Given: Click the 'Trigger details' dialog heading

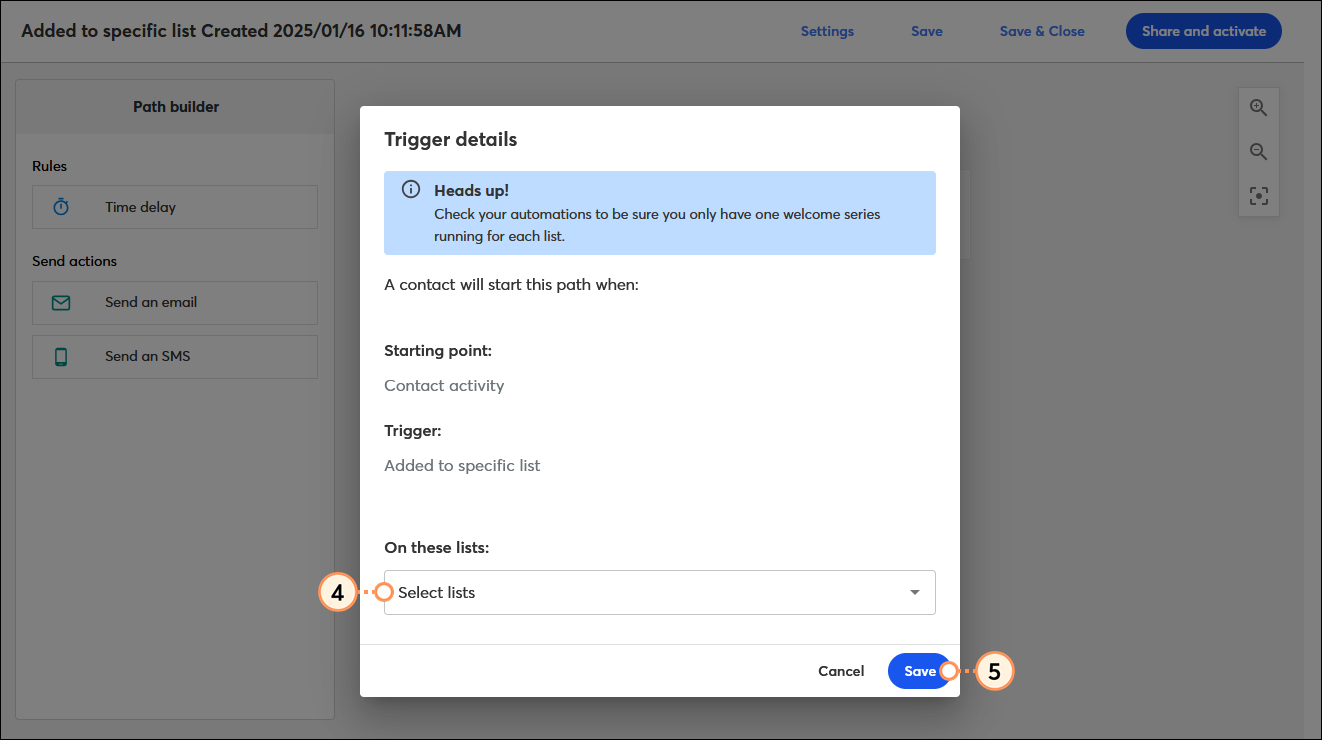Looking at the screenshot, I should (x=451, y=139).
